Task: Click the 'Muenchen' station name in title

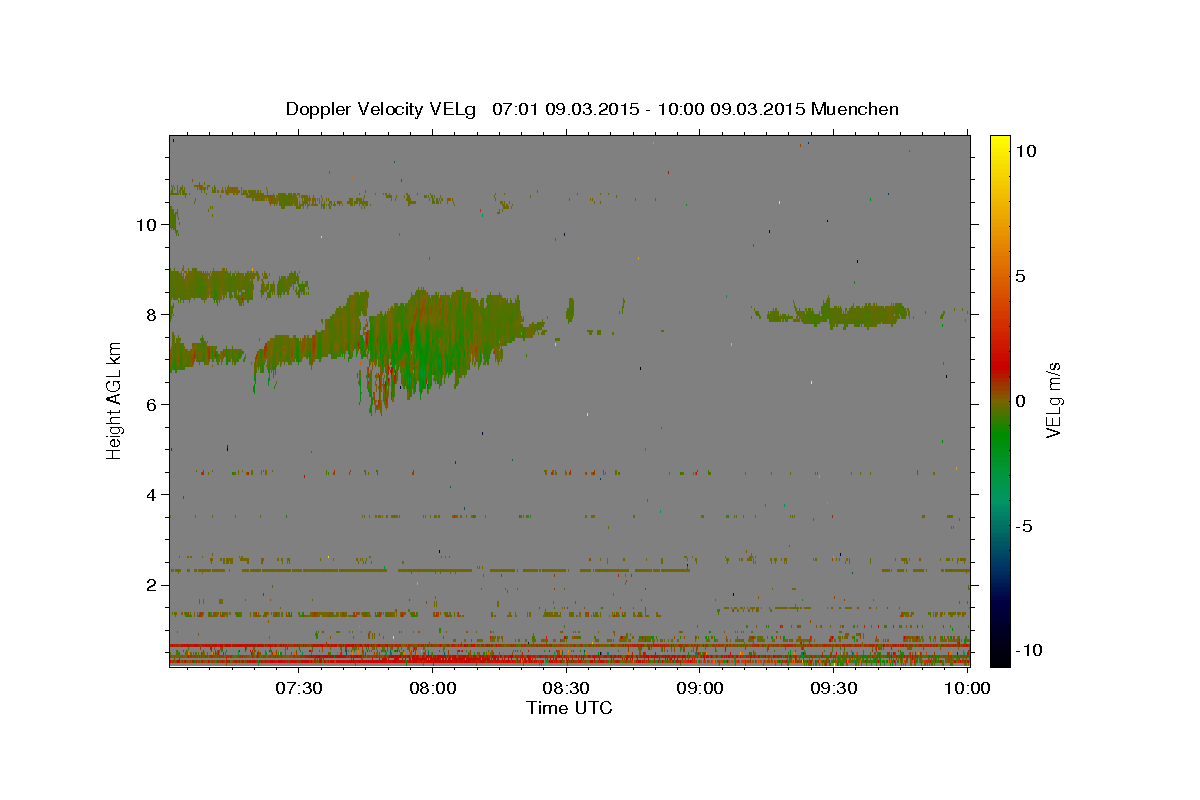Action: (x=855, y=109)
